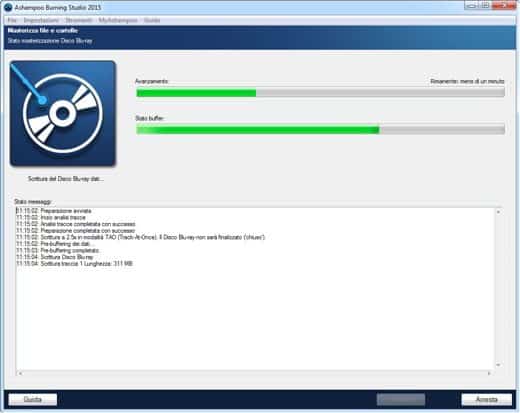Click the 'Stato buffer' label
520x413 pixels.
pyautogui.click(x=149, y=118)
